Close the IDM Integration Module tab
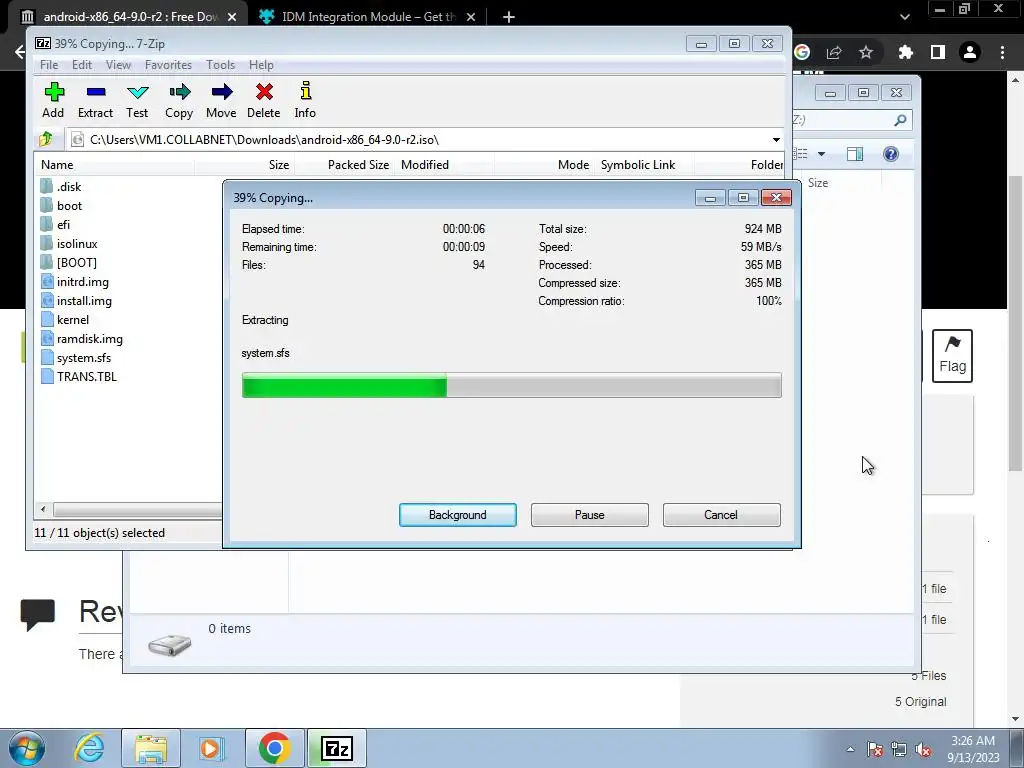 [x=471, y=17]
